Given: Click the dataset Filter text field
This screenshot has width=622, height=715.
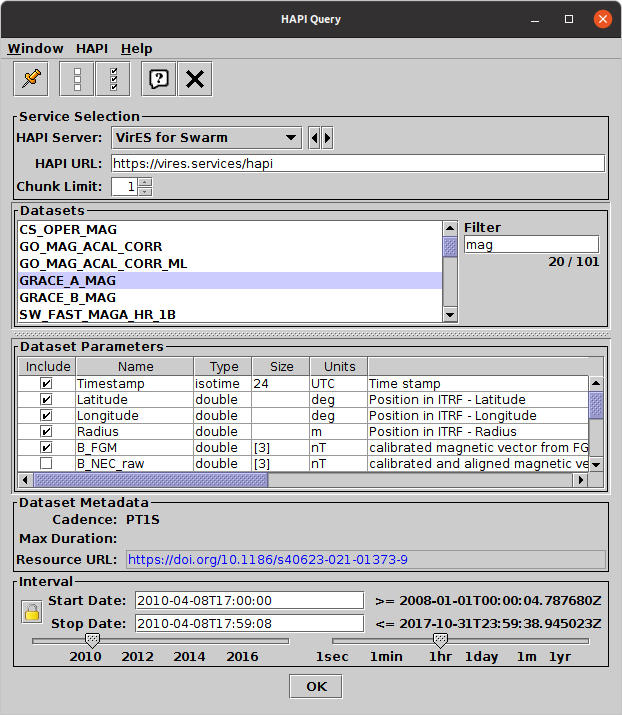Looking at the screenshot, I should point(530,244).
